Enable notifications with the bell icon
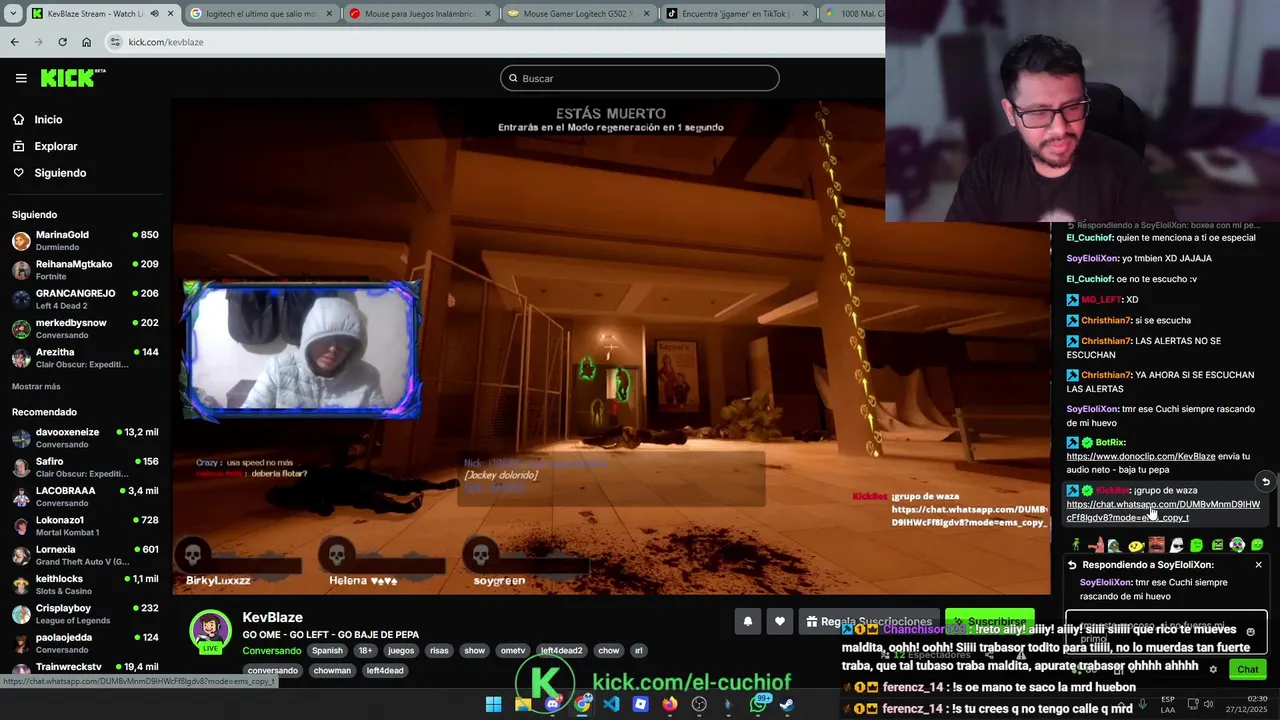Screen dimensions: 1280x720 pos(747,621)
